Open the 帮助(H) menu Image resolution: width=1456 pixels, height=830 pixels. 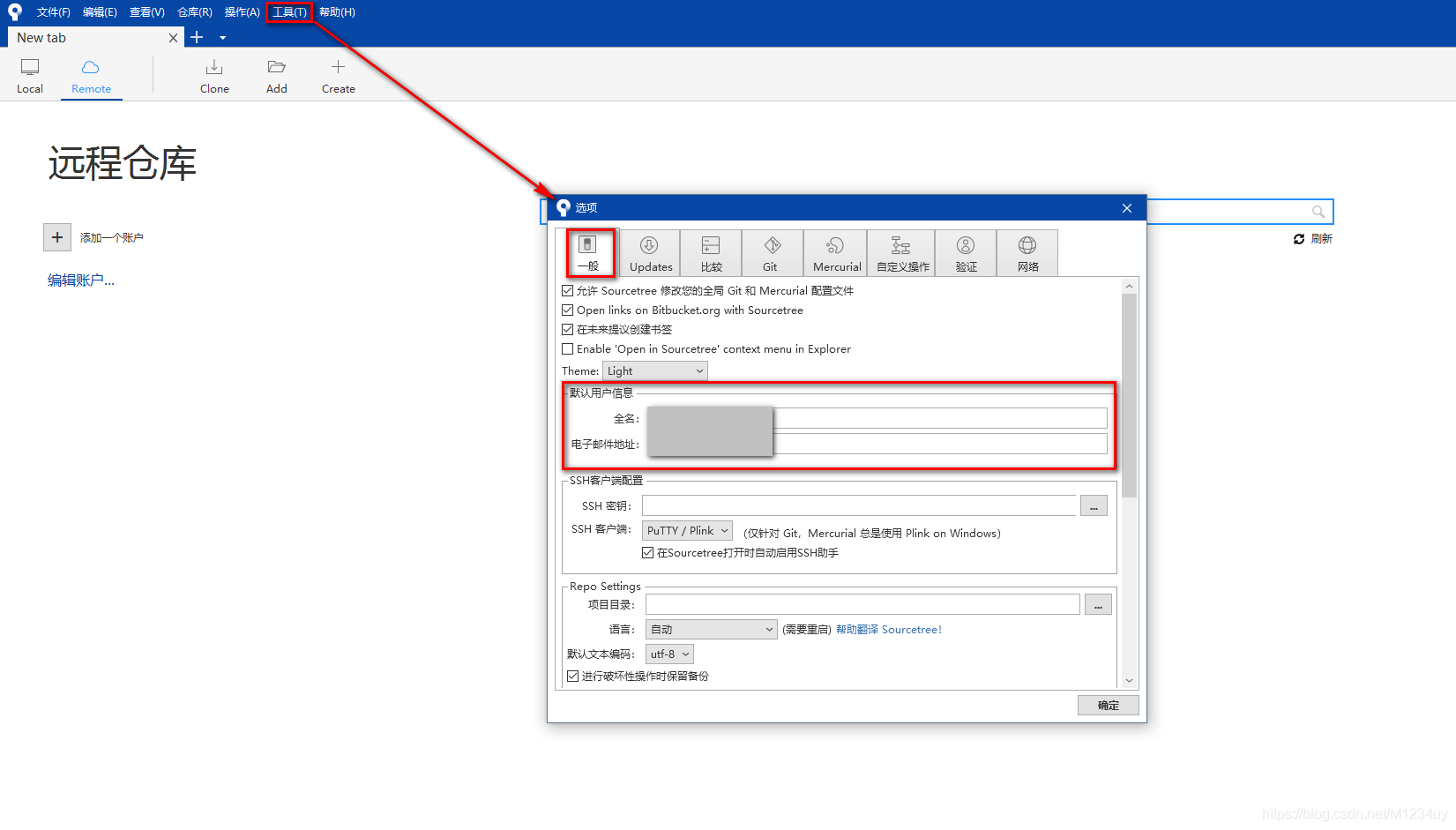click(x=337, y=12)
